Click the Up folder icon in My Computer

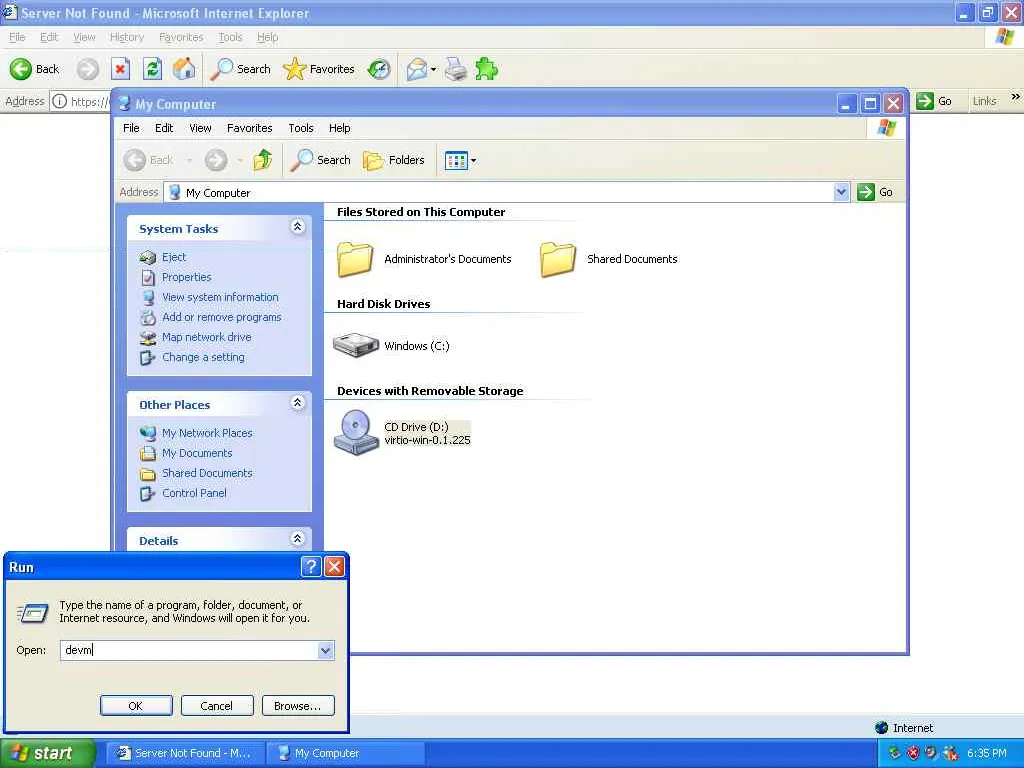coord(263,160)
